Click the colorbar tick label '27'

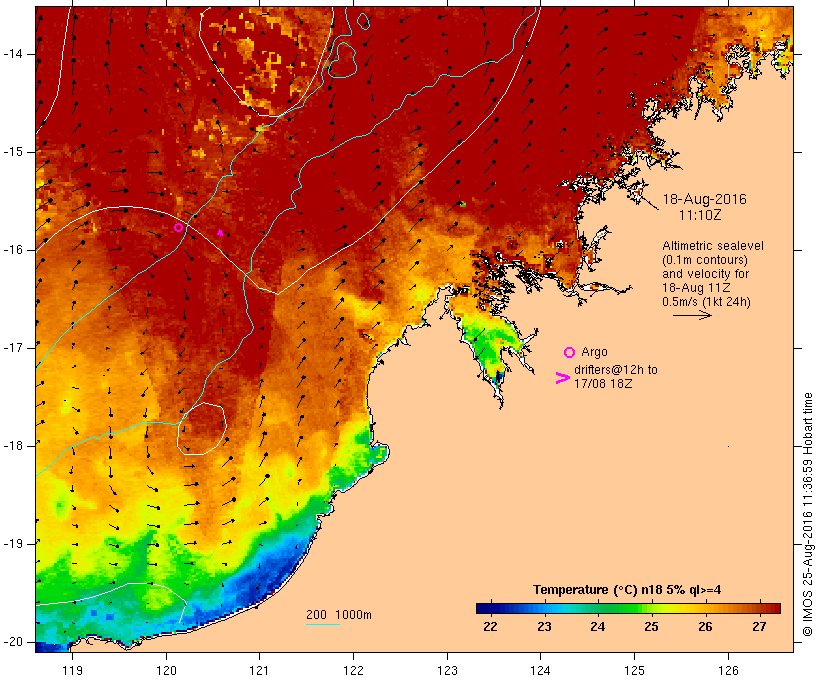pyautogui.click(x=759, y=627)
